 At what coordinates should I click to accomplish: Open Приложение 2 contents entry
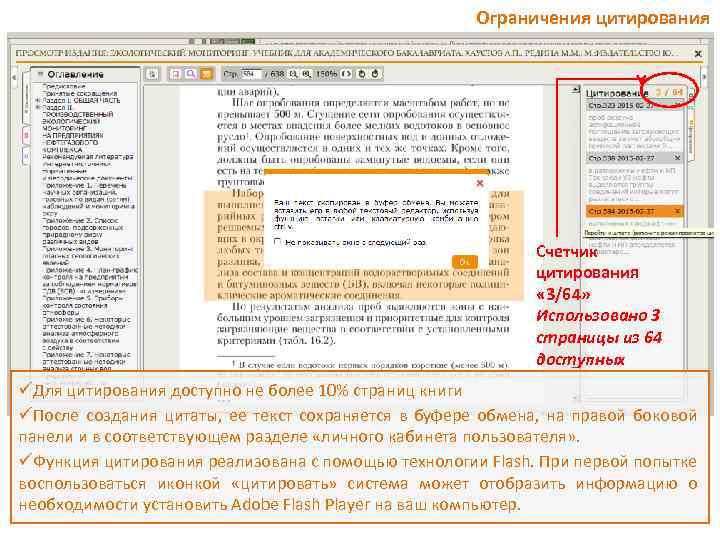coord(84,231)
